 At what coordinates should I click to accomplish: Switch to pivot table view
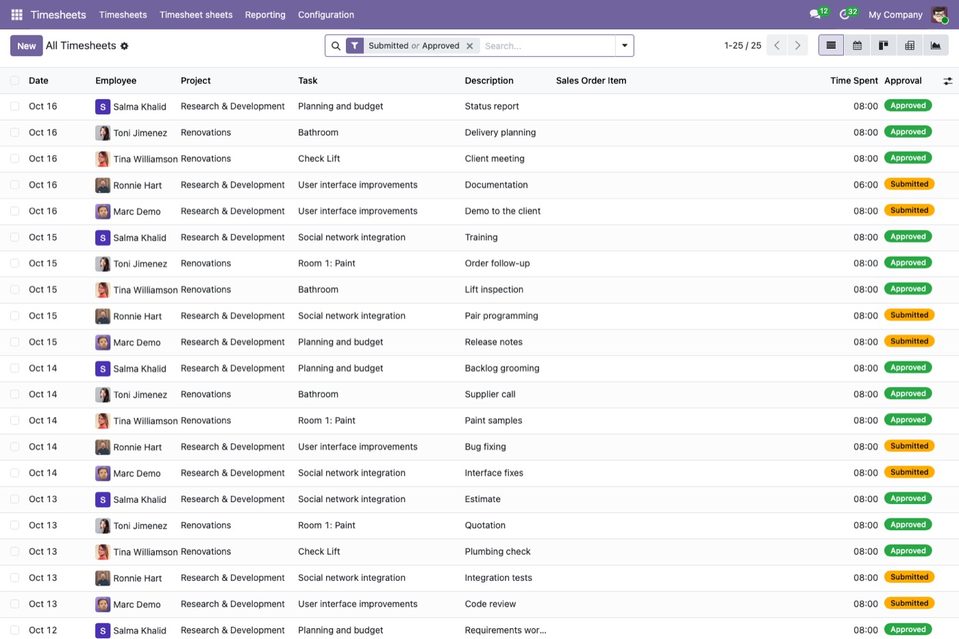click(x=909, y=45)
